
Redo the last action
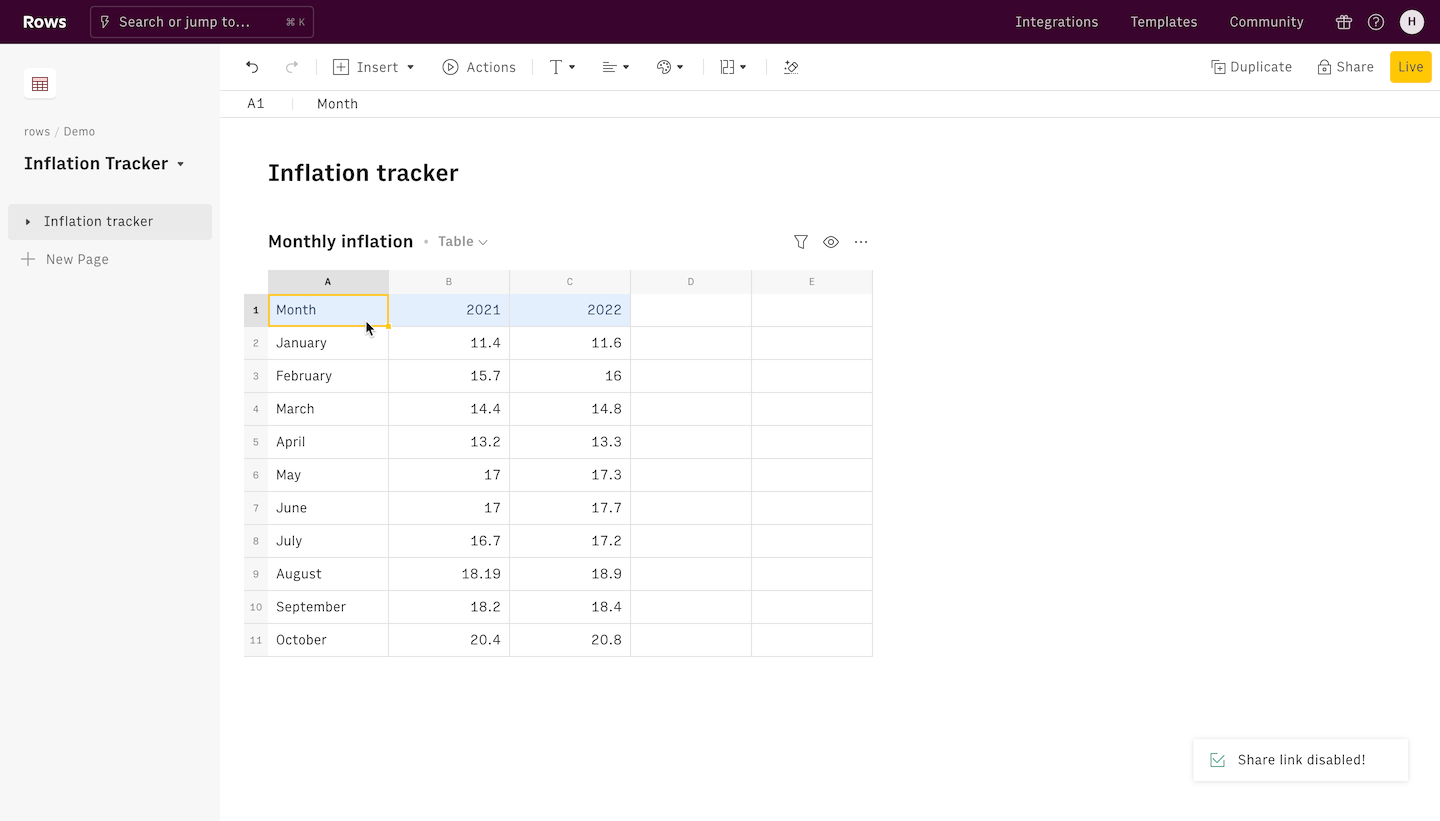292,67
